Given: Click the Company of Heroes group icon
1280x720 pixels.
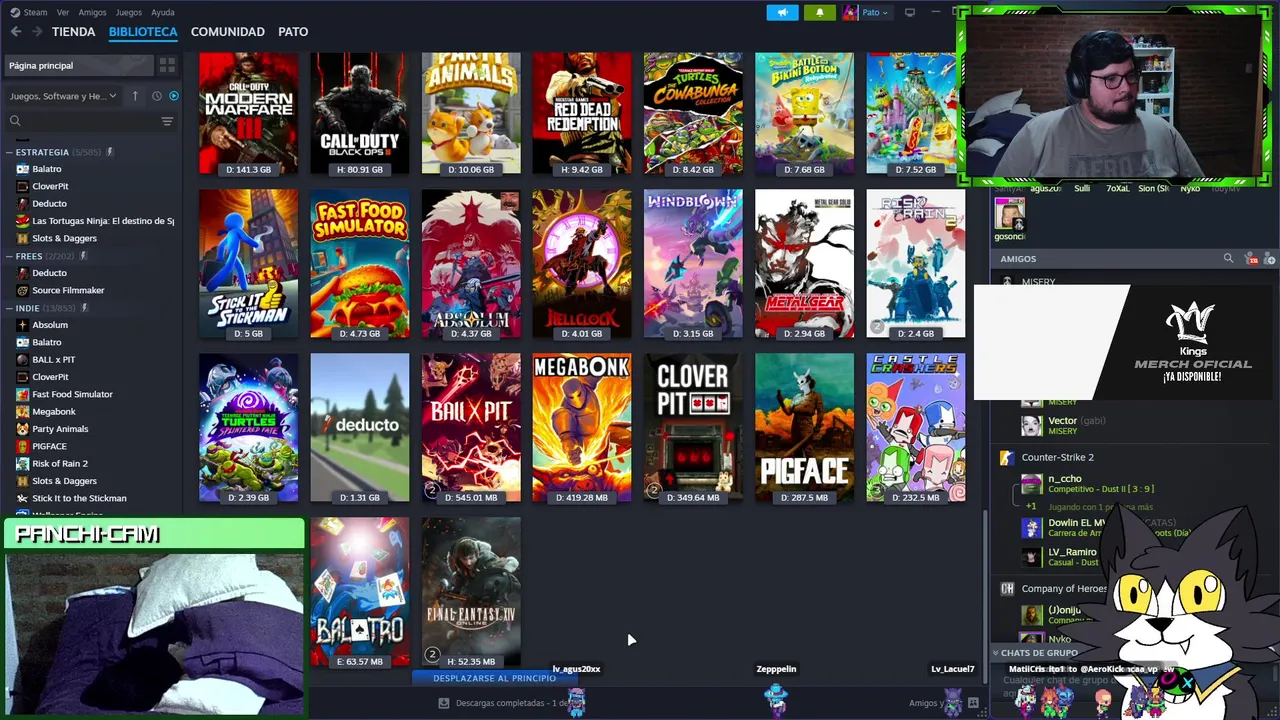Looking at the screenshot, I should [1007, 589].
